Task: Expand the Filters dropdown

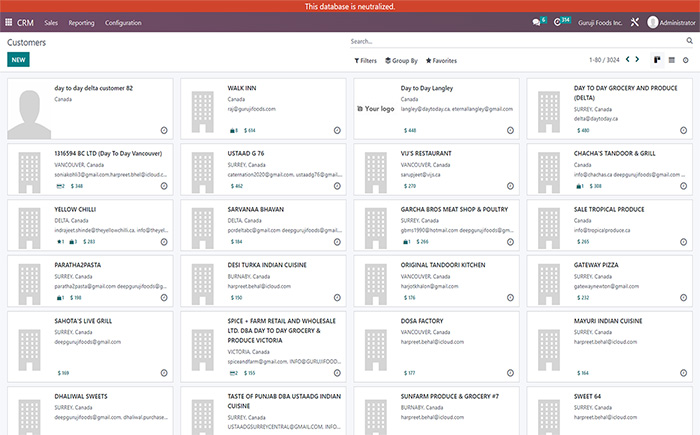Action: point(366,61)
